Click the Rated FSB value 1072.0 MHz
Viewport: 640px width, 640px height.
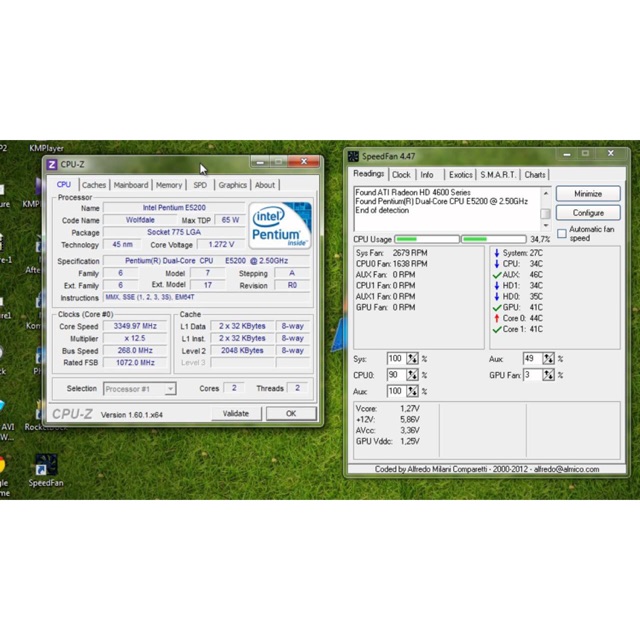135,362
